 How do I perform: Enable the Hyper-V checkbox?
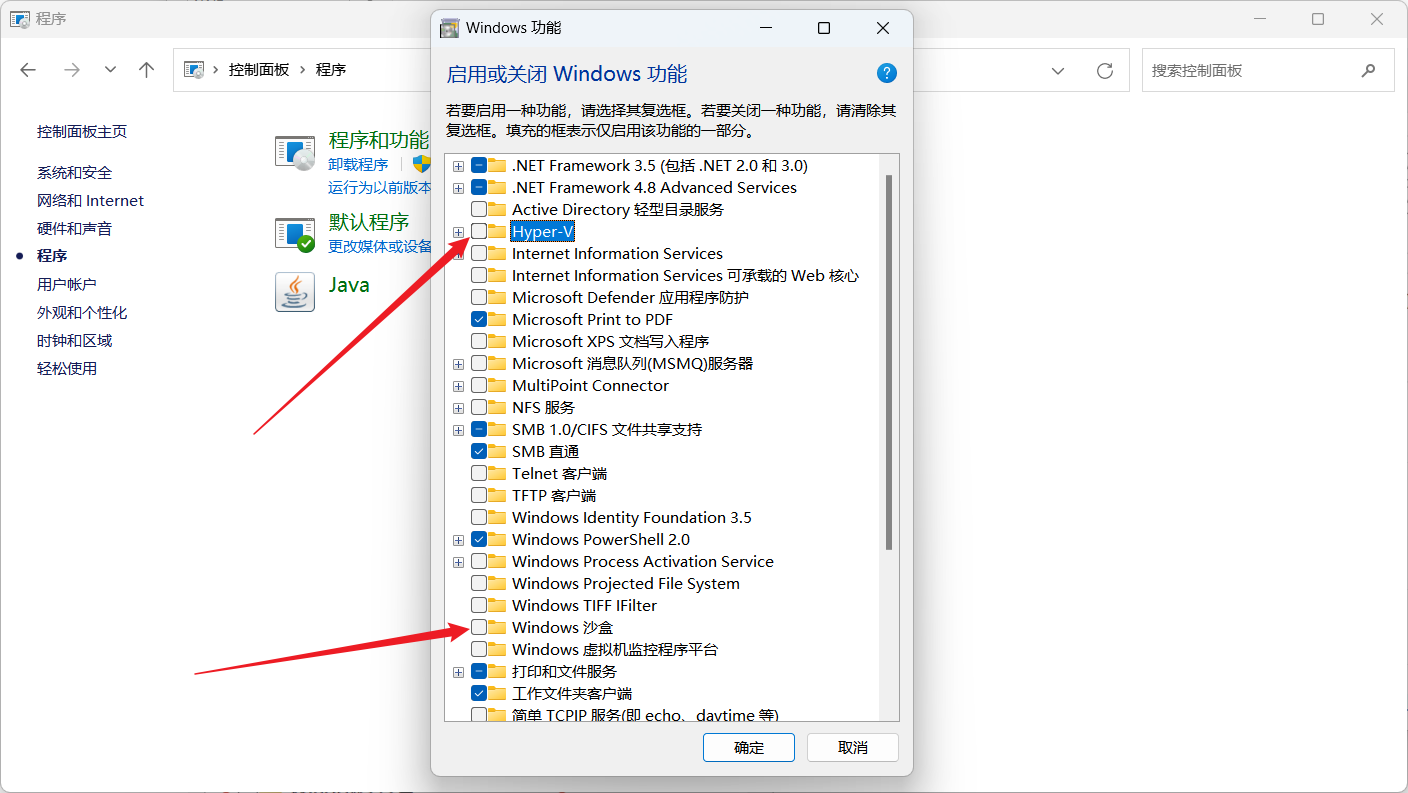[479, 231]
